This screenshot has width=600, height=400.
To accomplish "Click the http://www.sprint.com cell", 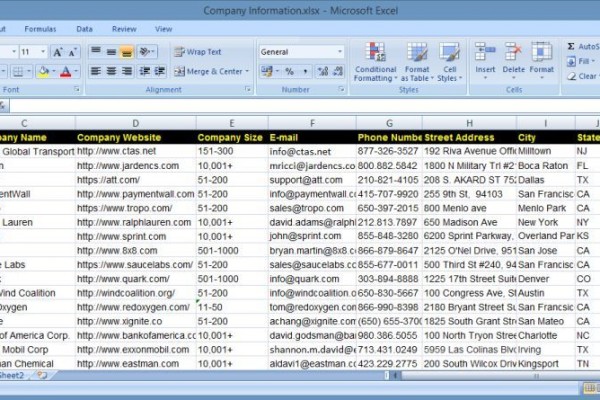I will coord(136,237).
